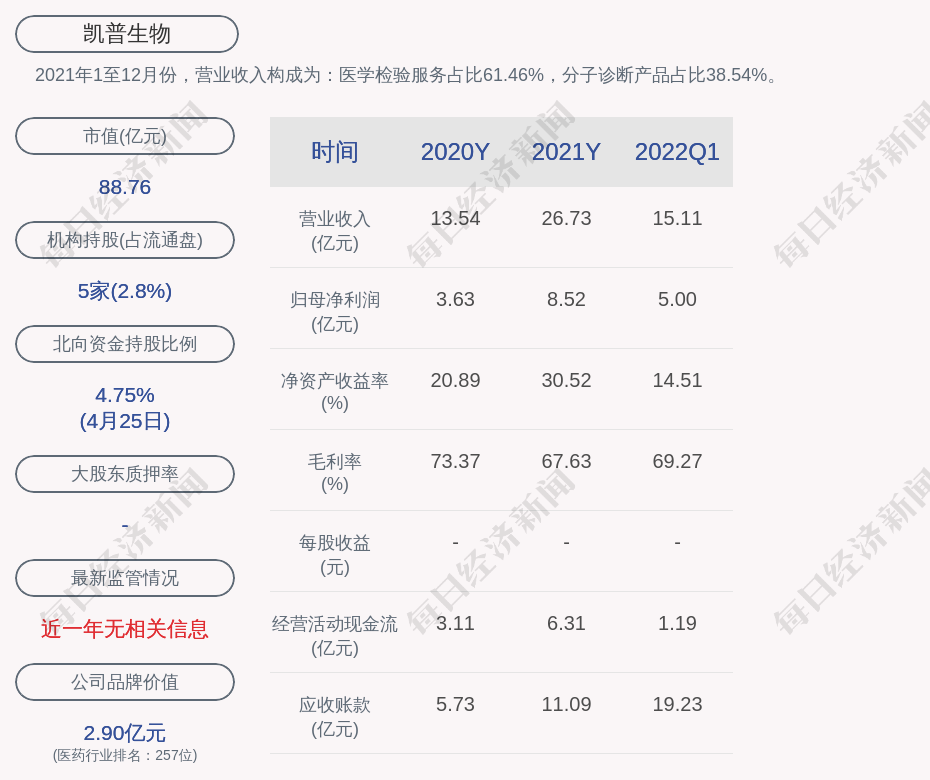Click net profit value 5.00

pyautogui.click(x=677, y=299)
